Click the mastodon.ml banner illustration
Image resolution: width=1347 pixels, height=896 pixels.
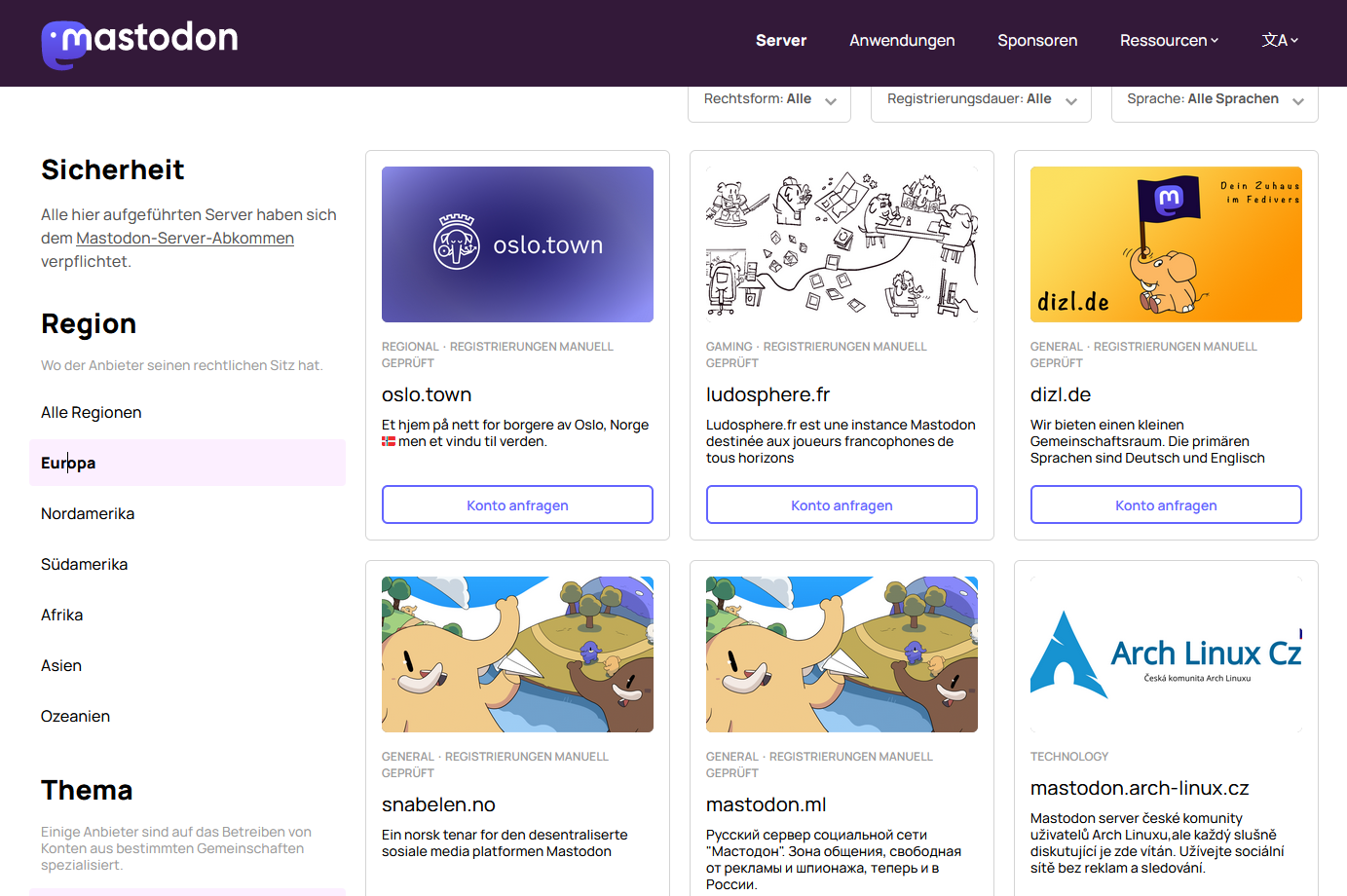[842, 654]
